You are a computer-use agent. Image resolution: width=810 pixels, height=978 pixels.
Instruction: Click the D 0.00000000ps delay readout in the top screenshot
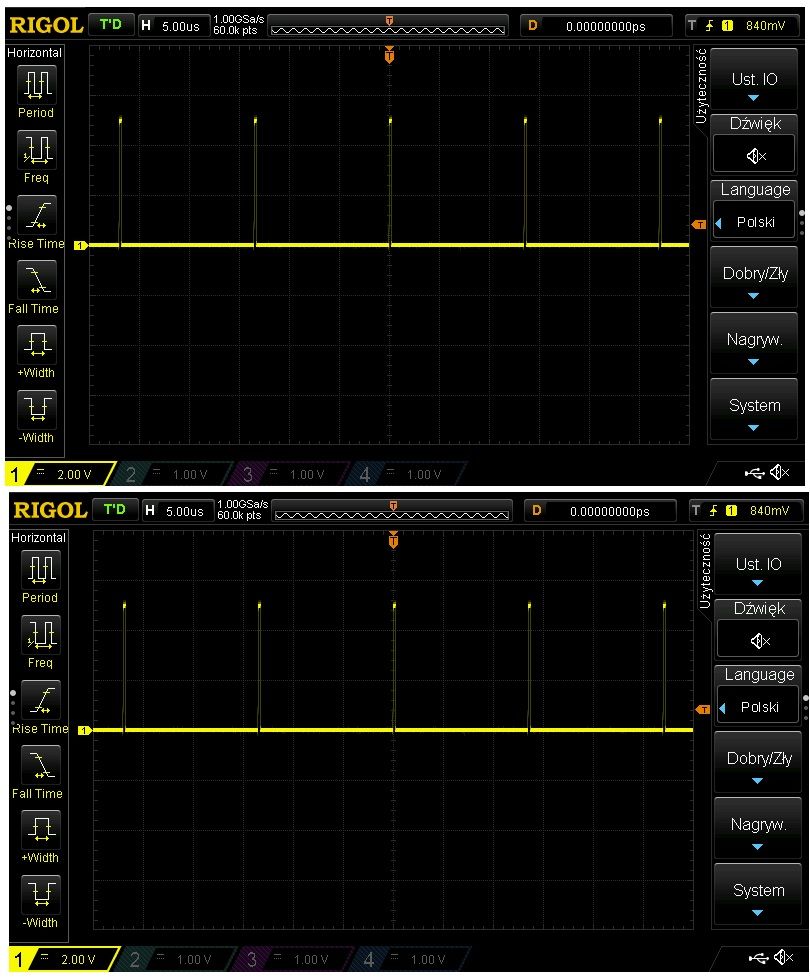pyautogui.click(x=596, y=26)
